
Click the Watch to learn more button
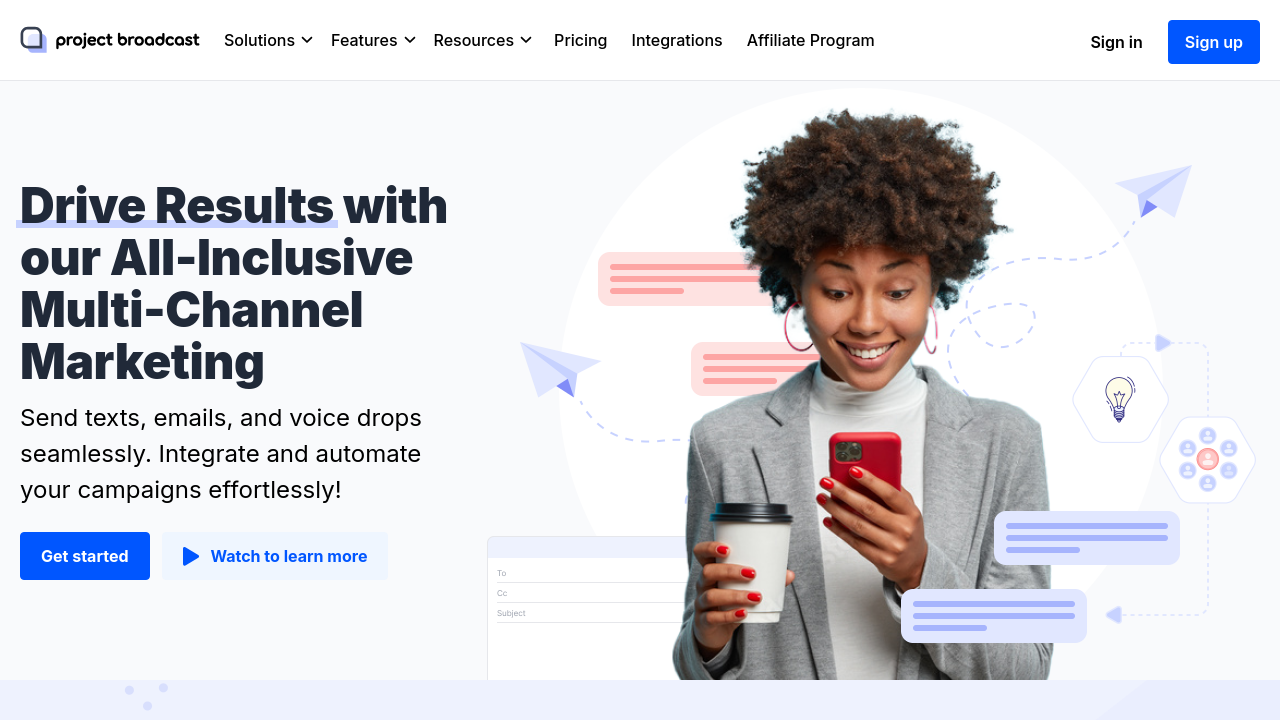point(275,556)
